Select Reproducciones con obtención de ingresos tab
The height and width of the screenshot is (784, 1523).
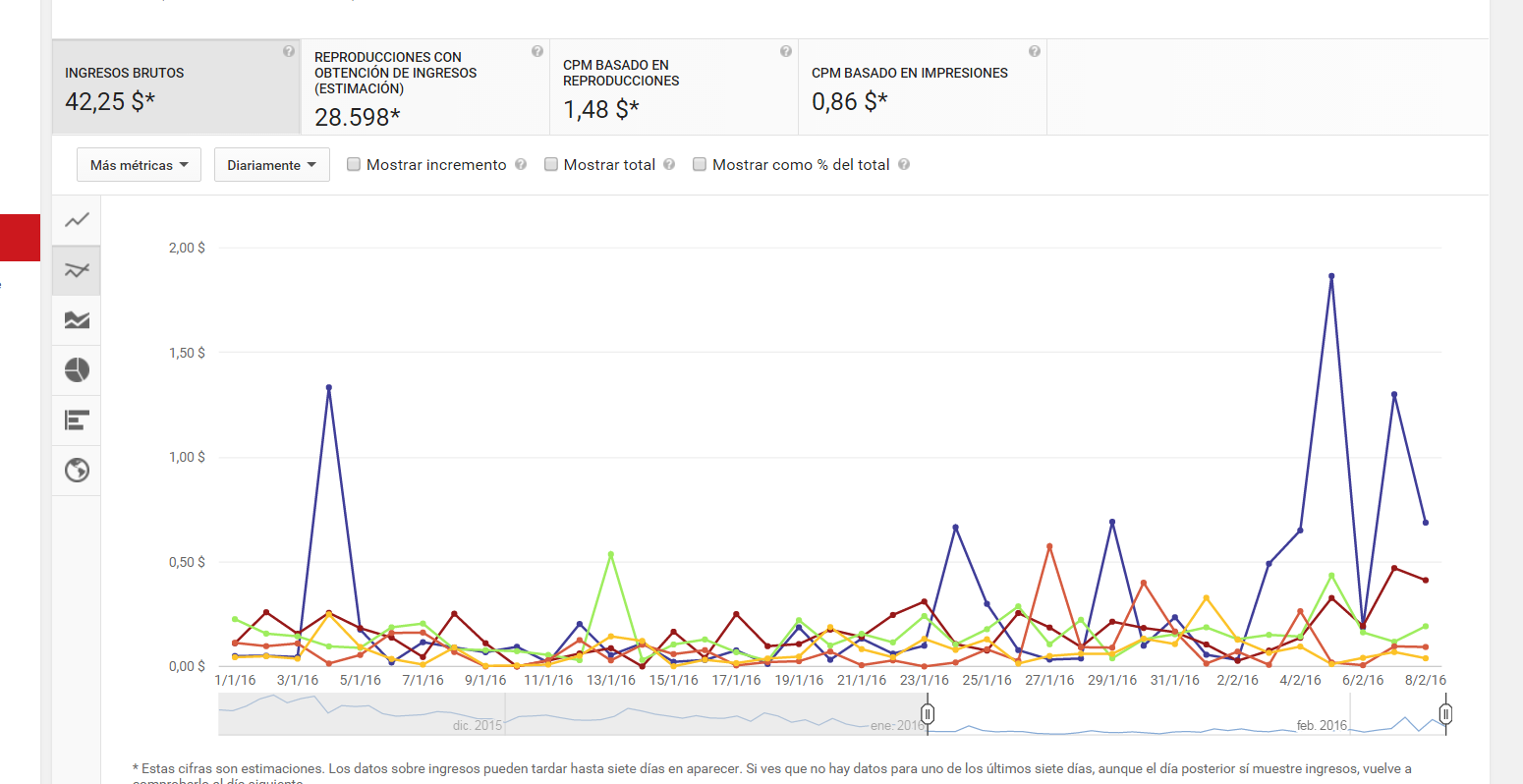(x=424, y=87)
